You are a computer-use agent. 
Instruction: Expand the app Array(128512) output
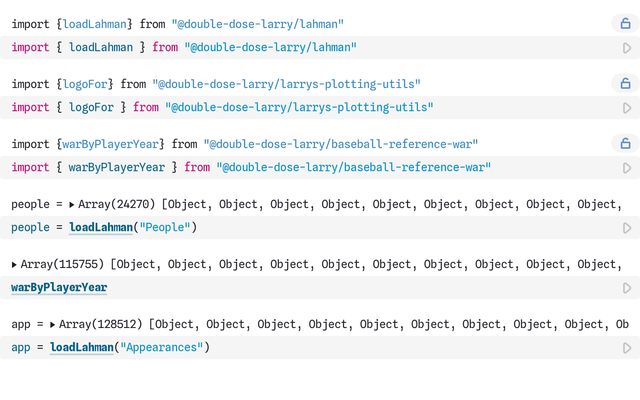(53, 325)
